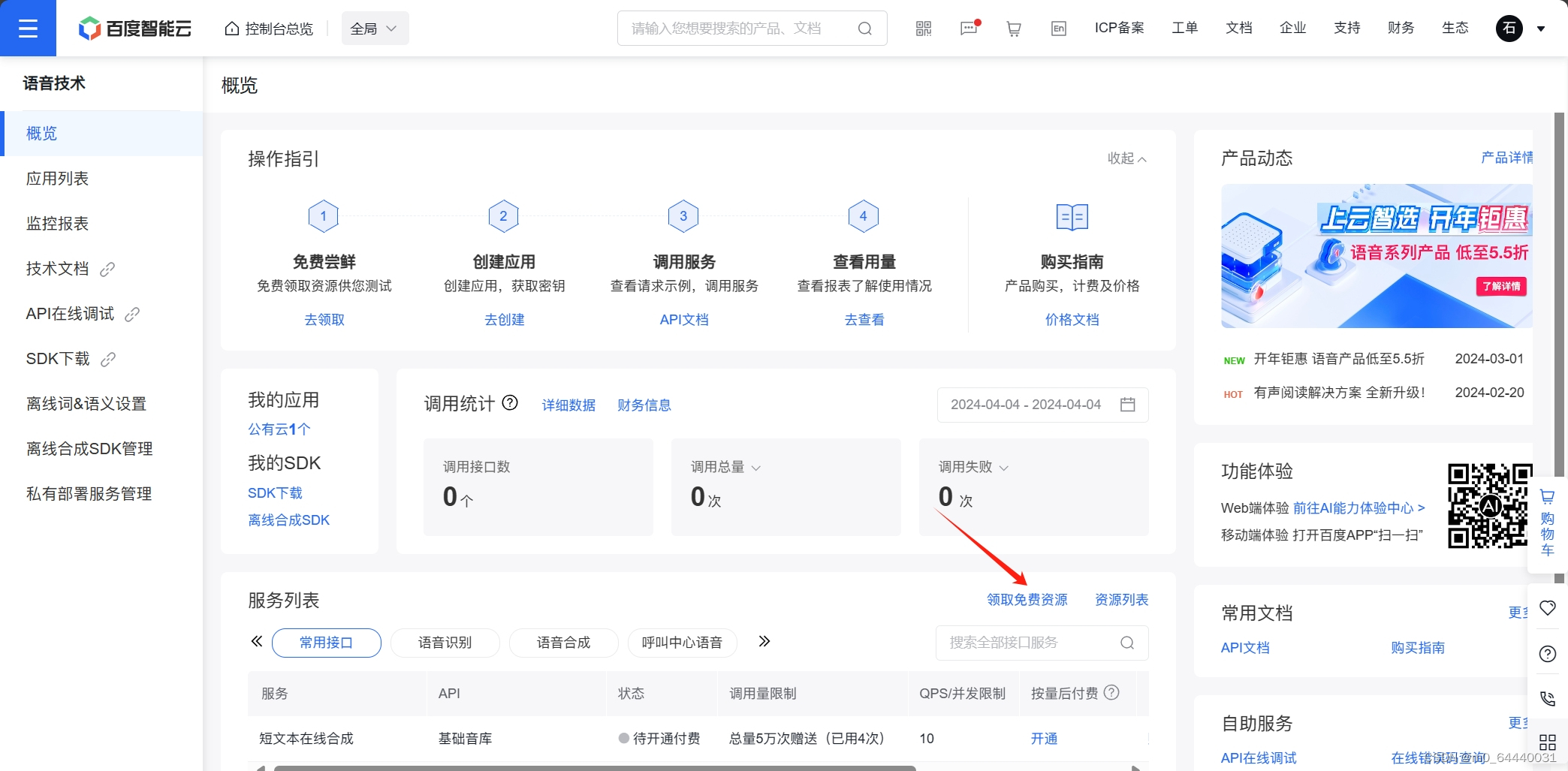Open the 企业 menu
This screenshot has height=771, width=1568.
tap(1293, 28)
